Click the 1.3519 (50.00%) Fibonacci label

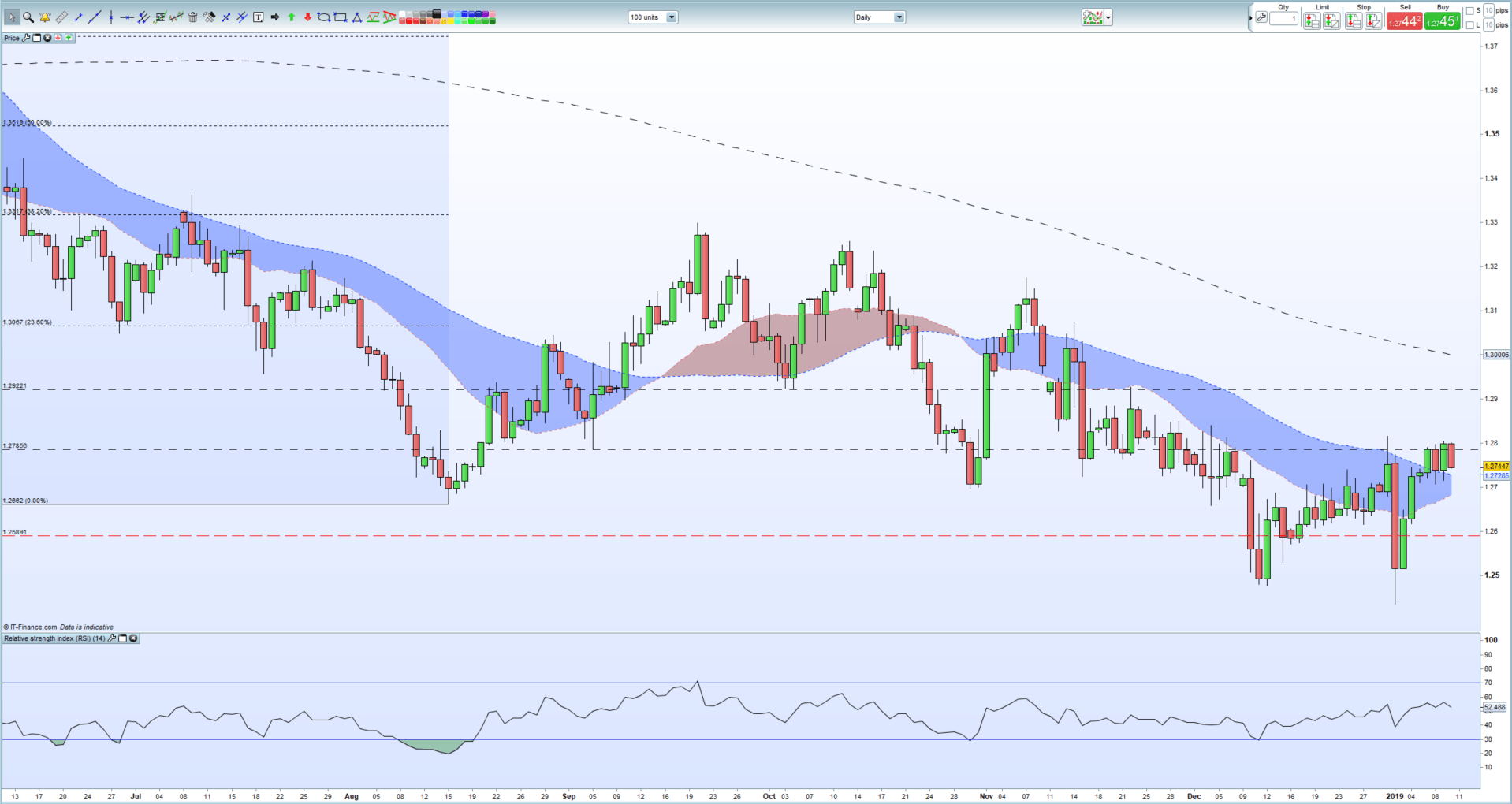click(x=28, y=122)
